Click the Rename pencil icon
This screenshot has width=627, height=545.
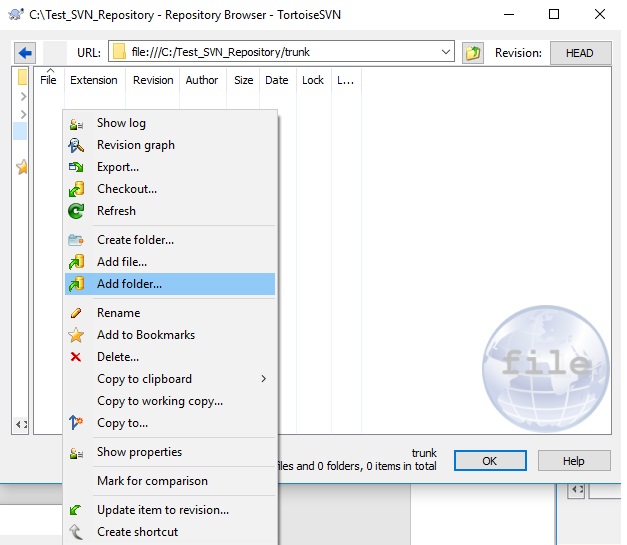coord(76,313)
